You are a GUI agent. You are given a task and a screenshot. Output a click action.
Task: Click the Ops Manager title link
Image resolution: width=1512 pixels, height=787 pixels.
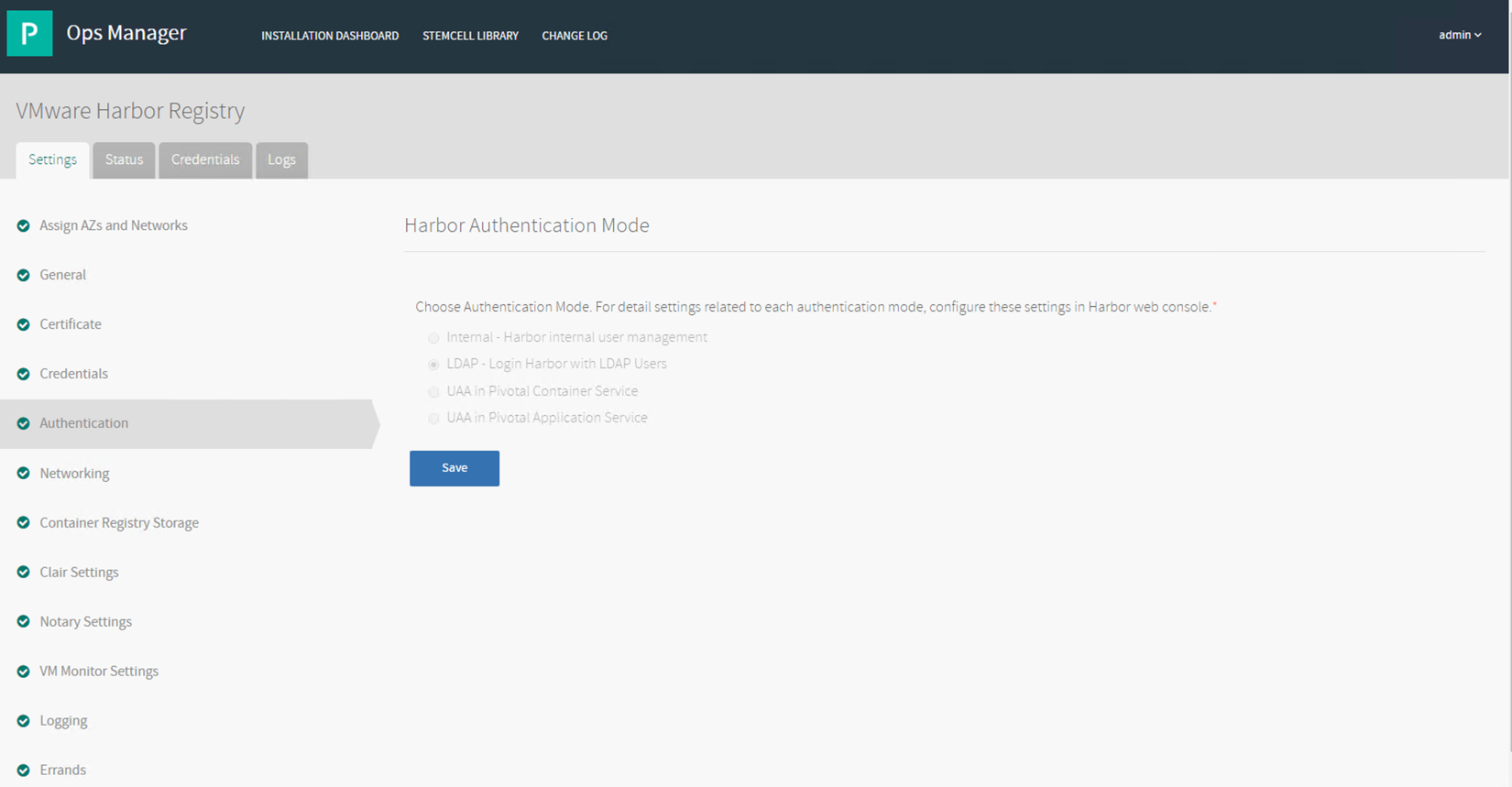point(126,32)
